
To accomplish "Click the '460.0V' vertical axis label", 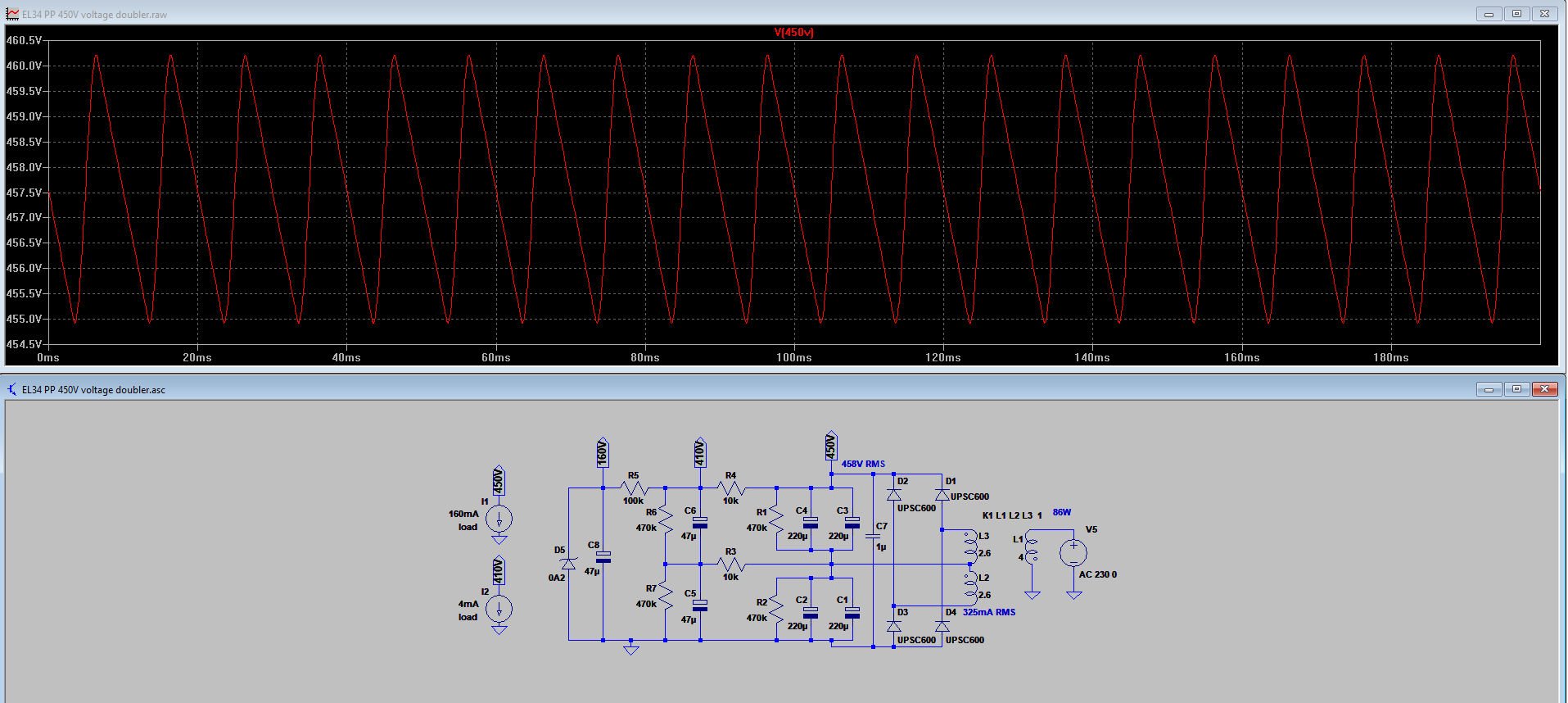I will (23, 66).
